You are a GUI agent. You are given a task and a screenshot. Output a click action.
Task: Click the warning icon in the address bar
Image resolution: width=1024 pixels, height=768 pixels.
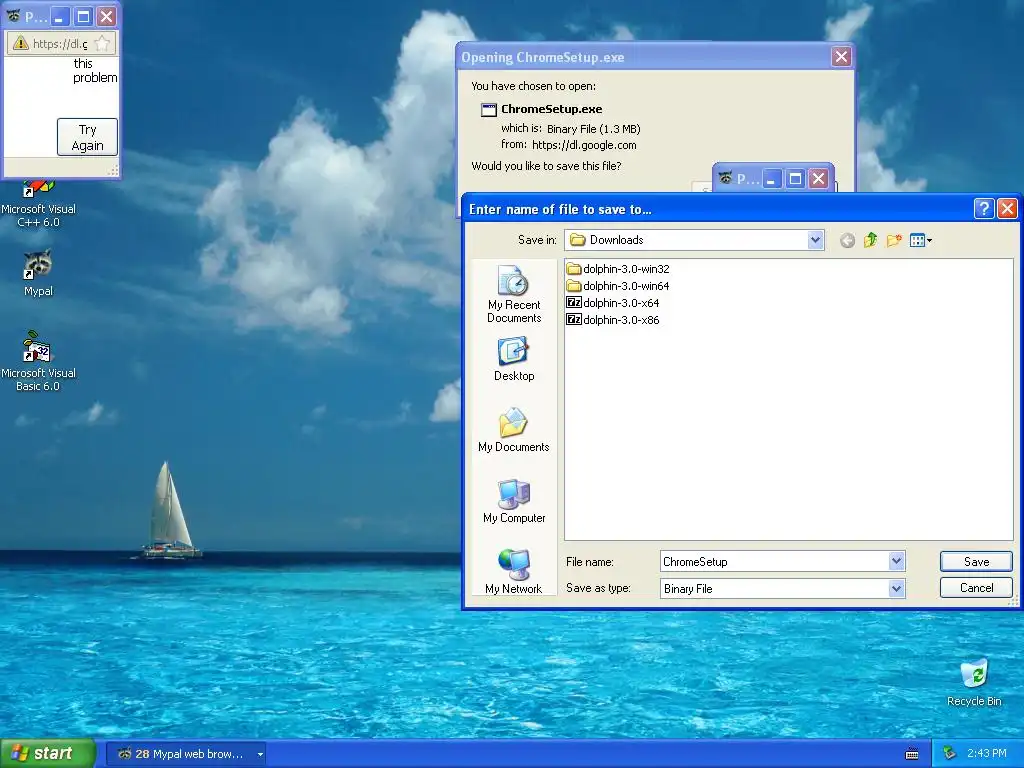click(x=20, y=43)
